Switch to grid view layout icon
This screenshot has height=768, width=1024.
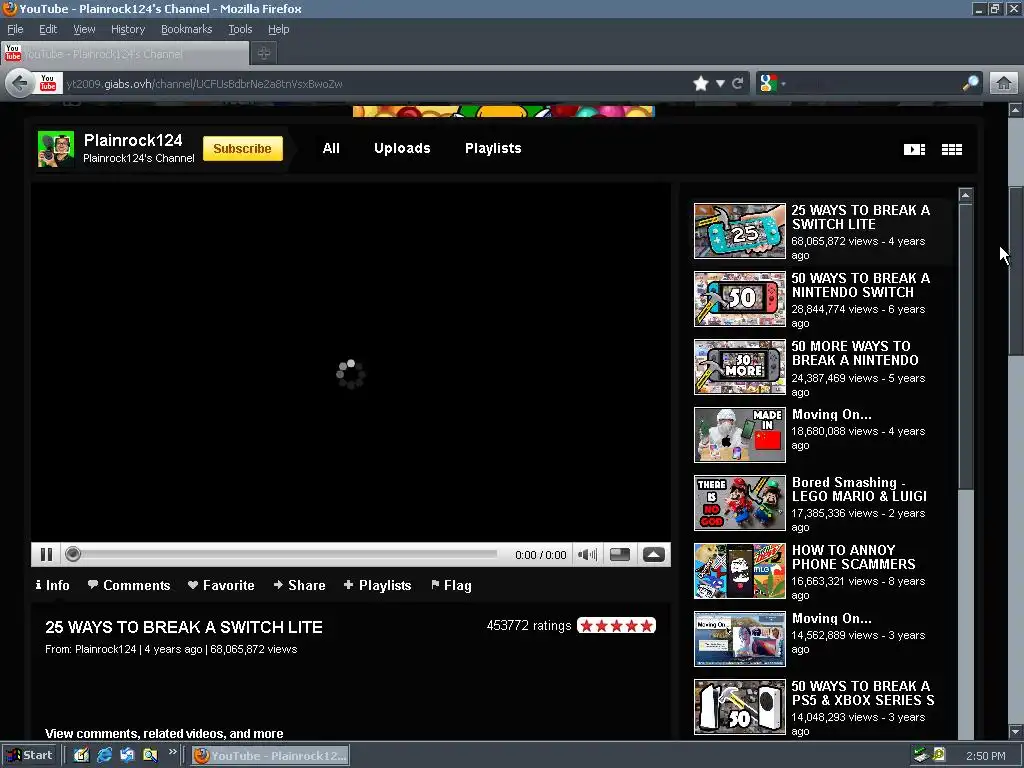click(x=952, y=150)
